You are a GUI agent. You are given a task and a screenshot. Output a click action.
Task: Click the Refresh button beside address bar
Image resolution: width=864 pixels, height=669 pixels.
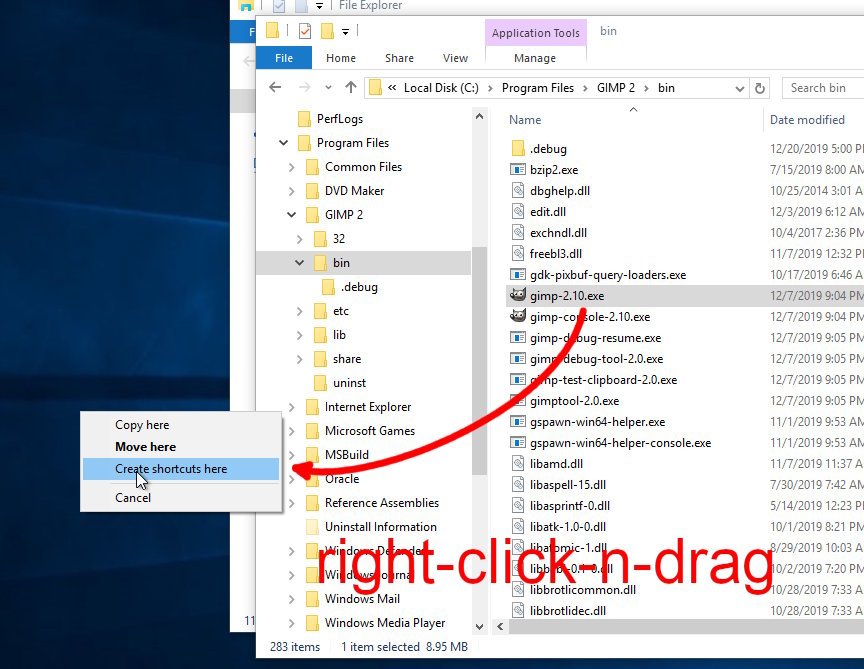click(x=760, y=88)
